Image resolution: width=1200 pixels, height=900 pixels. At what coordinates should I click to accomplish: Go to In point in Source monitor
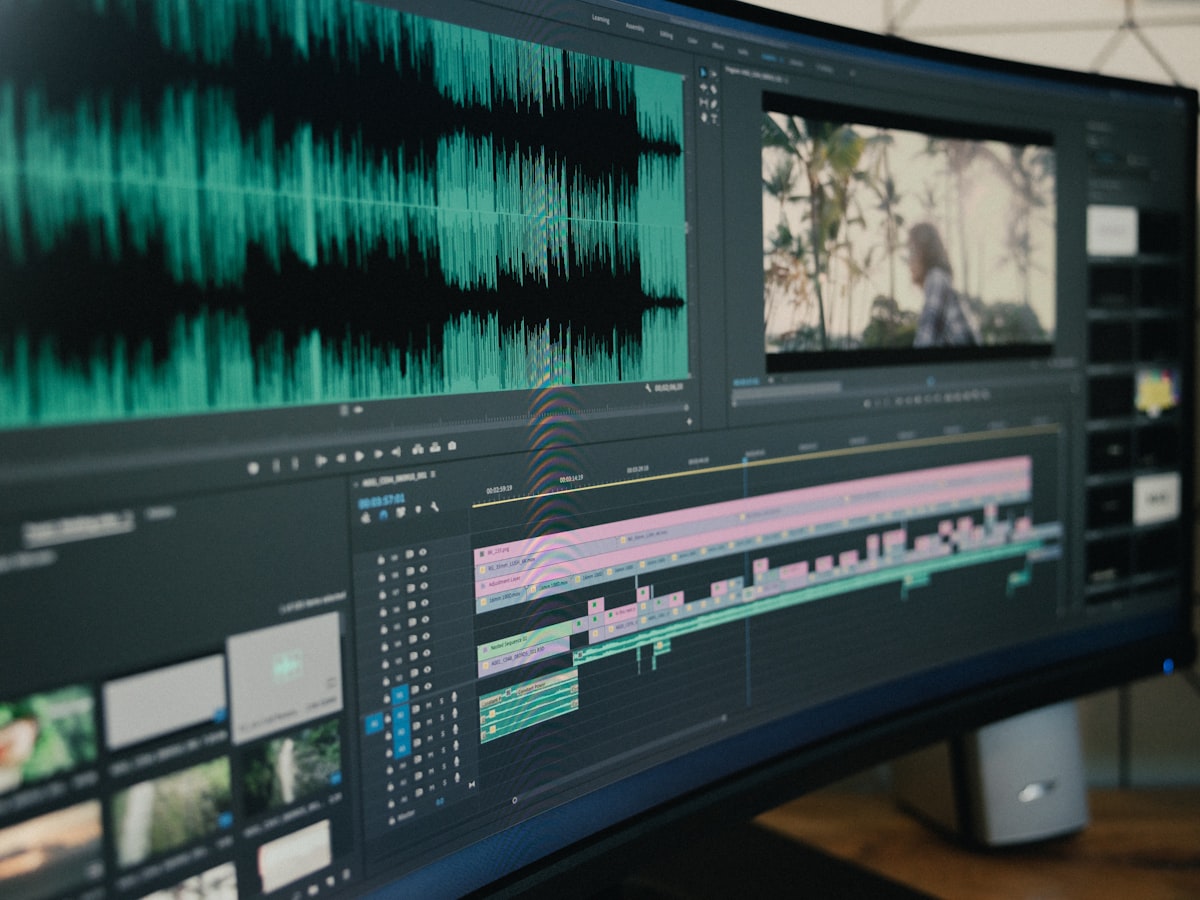coord(321,461)
